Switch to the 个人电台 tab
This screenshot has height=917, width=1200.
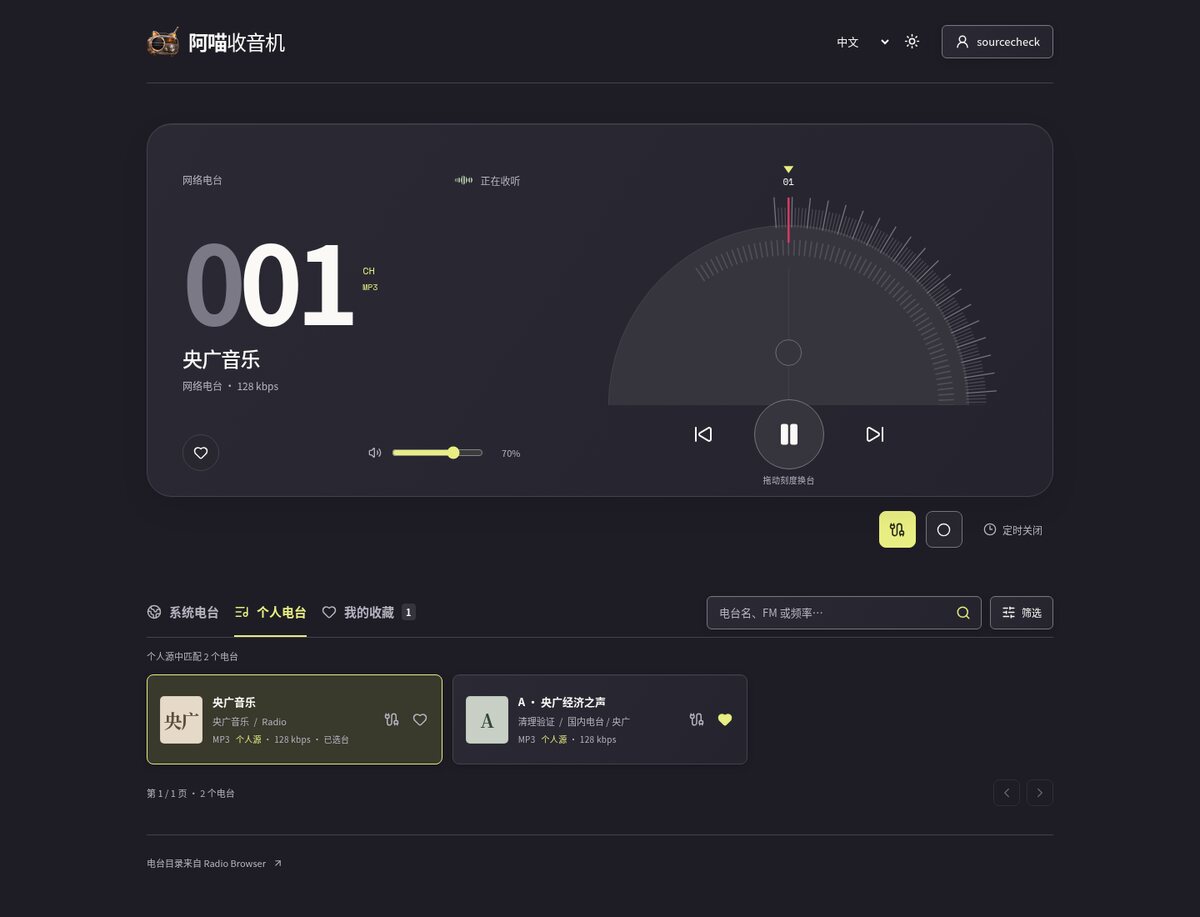coord(270,612)
